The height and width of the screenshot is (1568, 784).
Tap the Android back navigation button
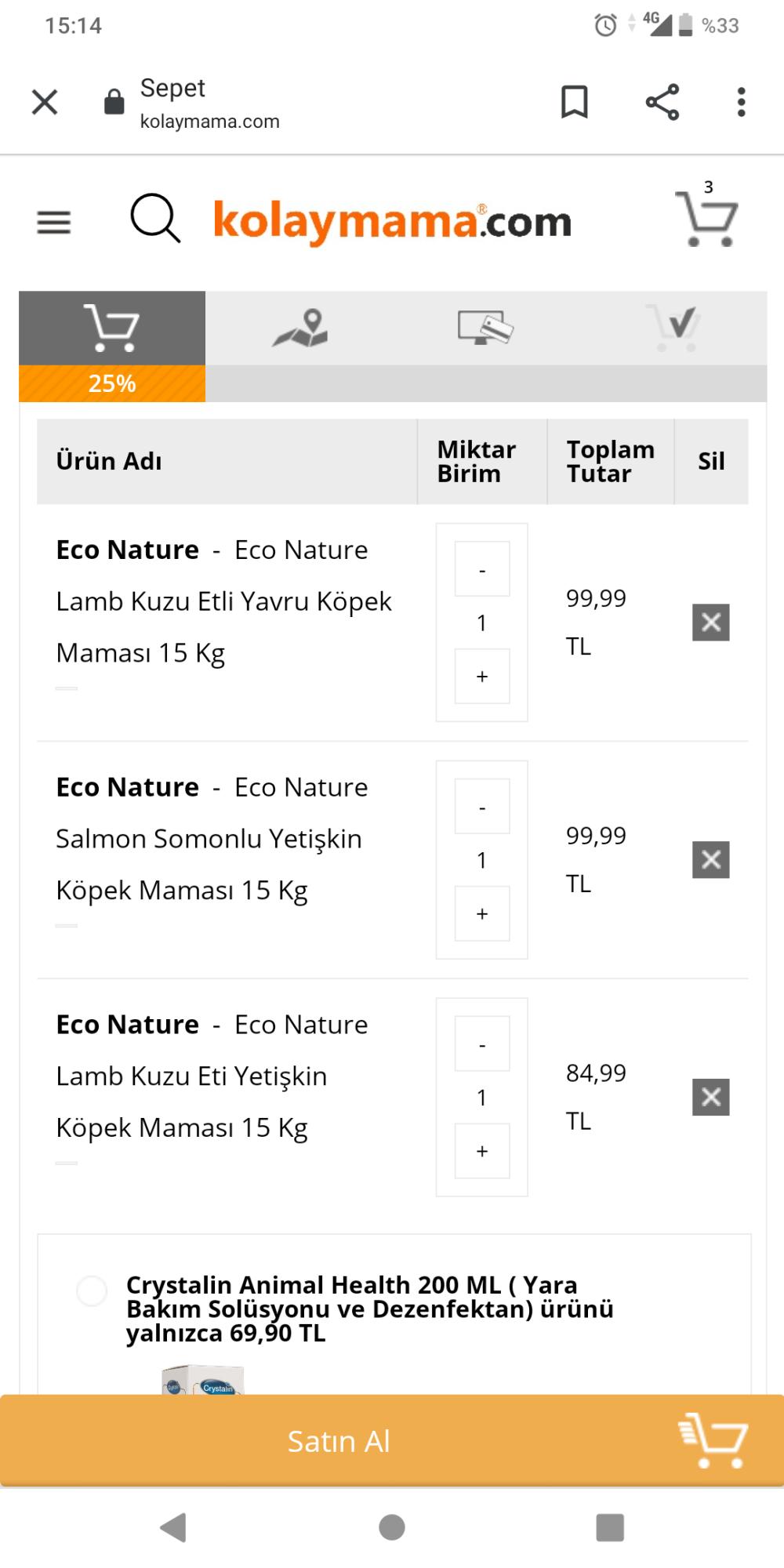173,1527
